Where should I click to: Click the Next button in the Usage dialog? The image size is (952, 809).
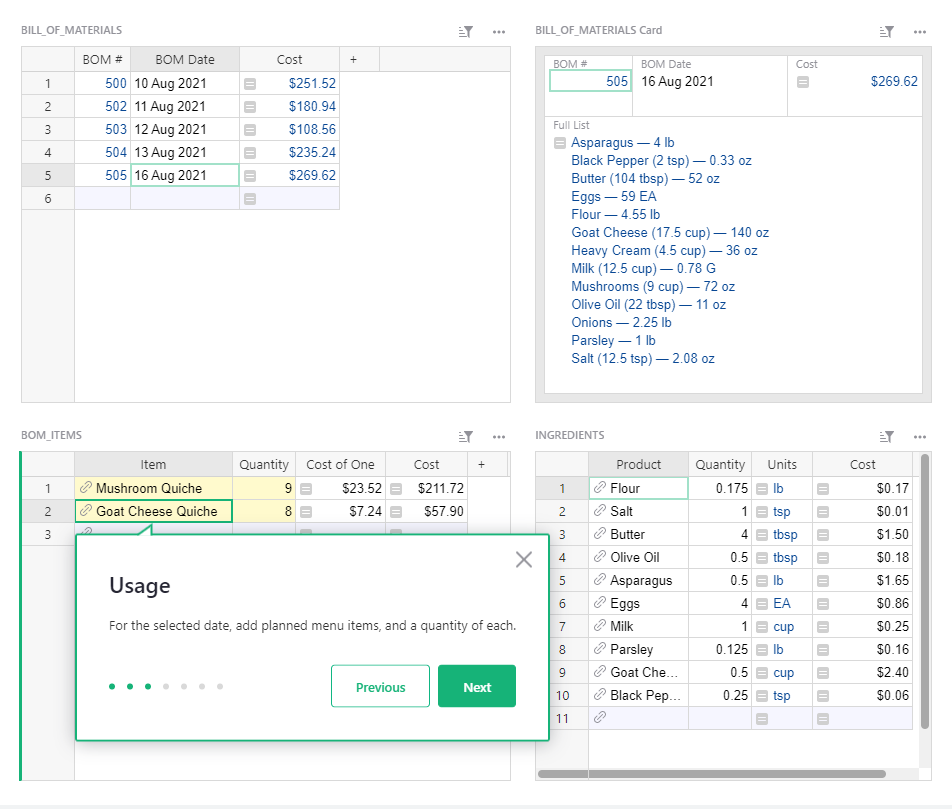coord(476,686)
